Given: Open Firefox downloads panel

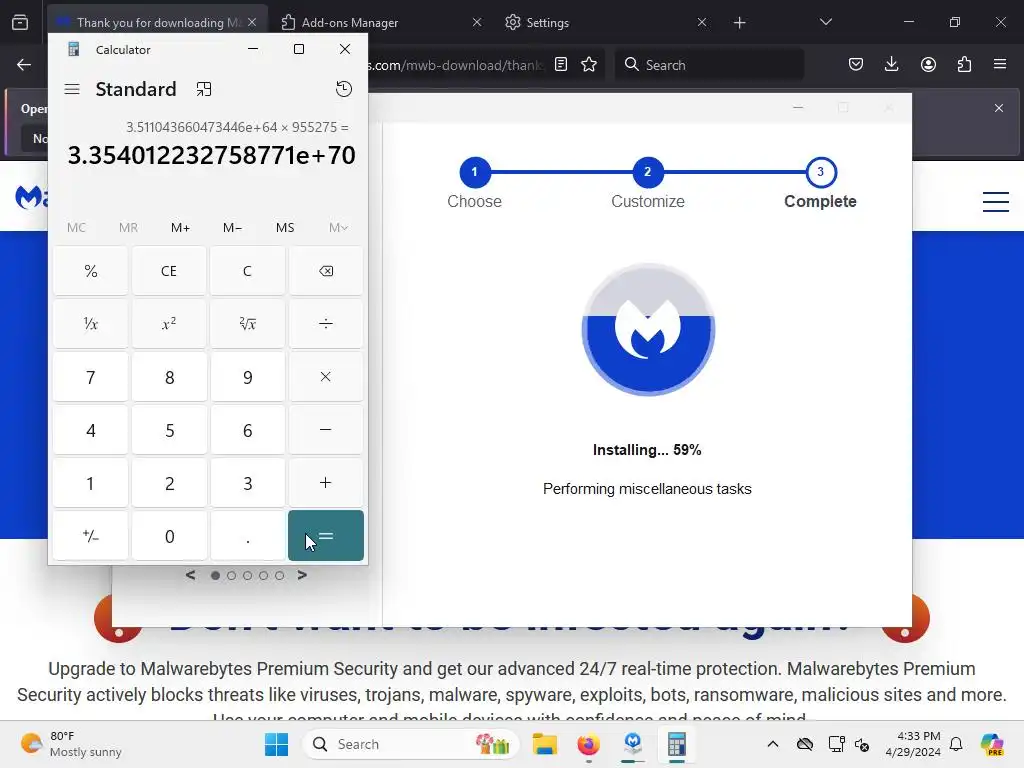Looking at the screenshot, I should click(891, 64).
